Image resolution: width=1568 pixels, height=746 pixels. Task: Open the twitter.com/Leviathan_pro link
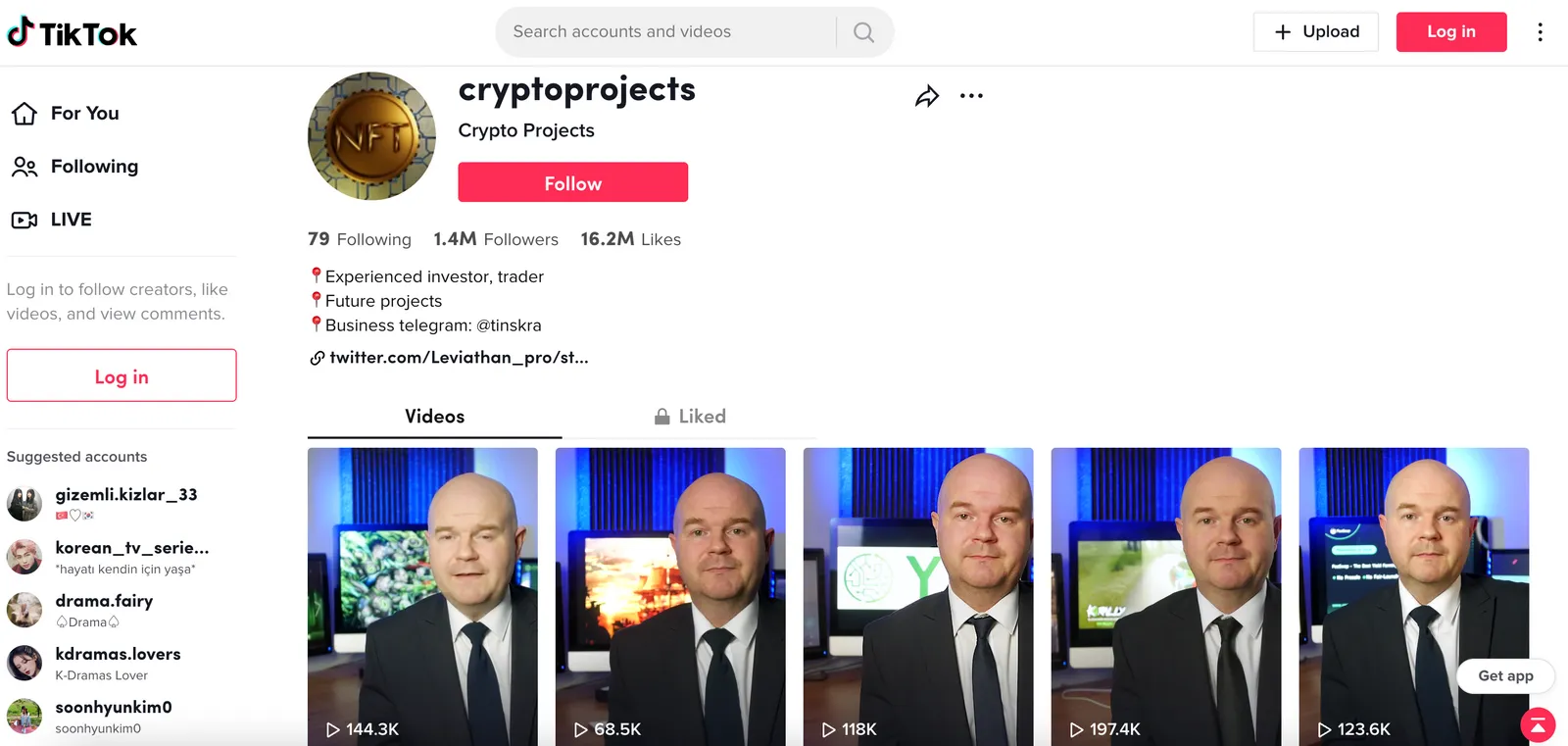pos(450,358)
